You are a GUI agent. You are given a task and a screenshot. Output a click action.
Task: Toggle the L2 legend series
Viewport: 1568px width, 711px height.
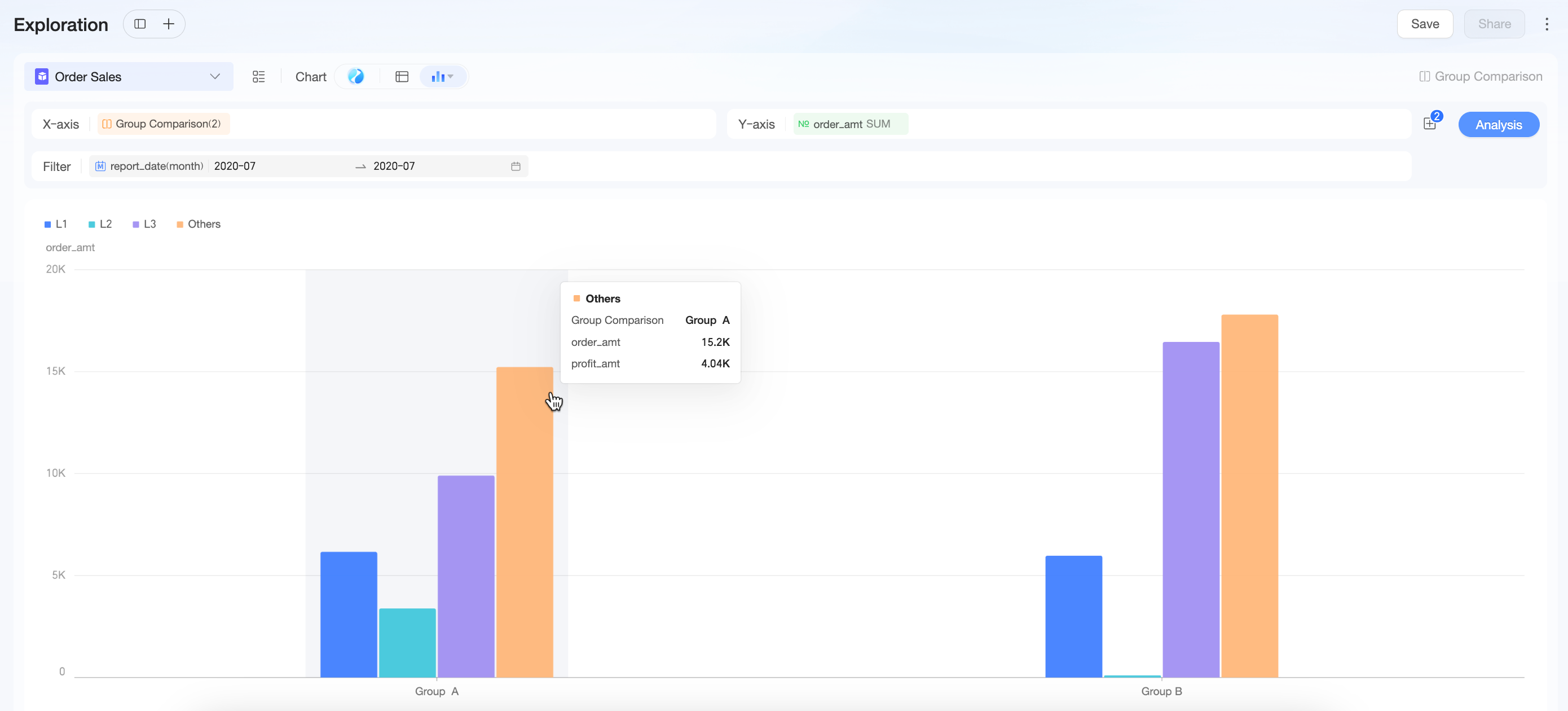tap(100, 224)
